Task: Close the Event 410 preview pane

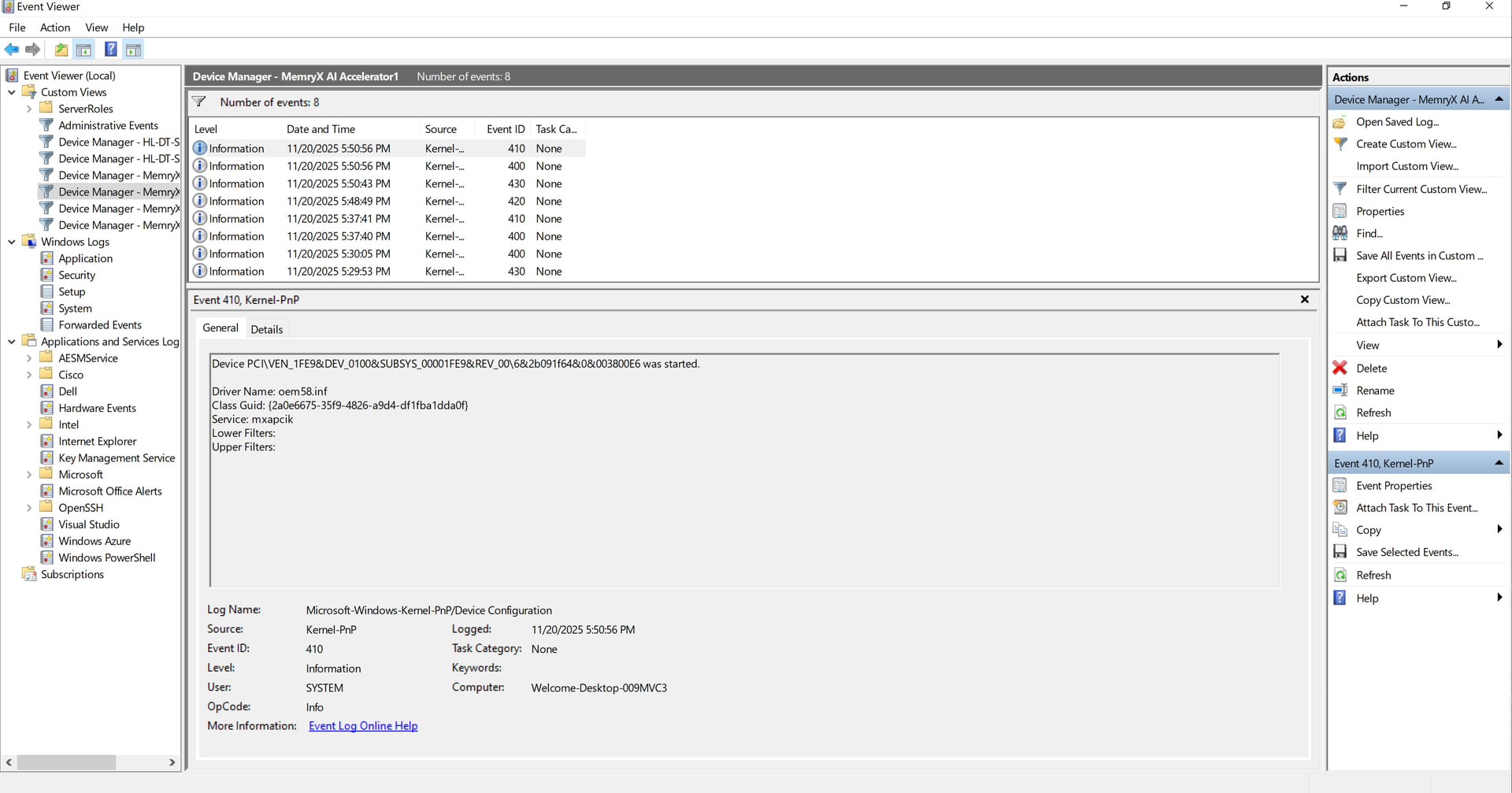Action: pyautogui.click(x=1305, y=299)
